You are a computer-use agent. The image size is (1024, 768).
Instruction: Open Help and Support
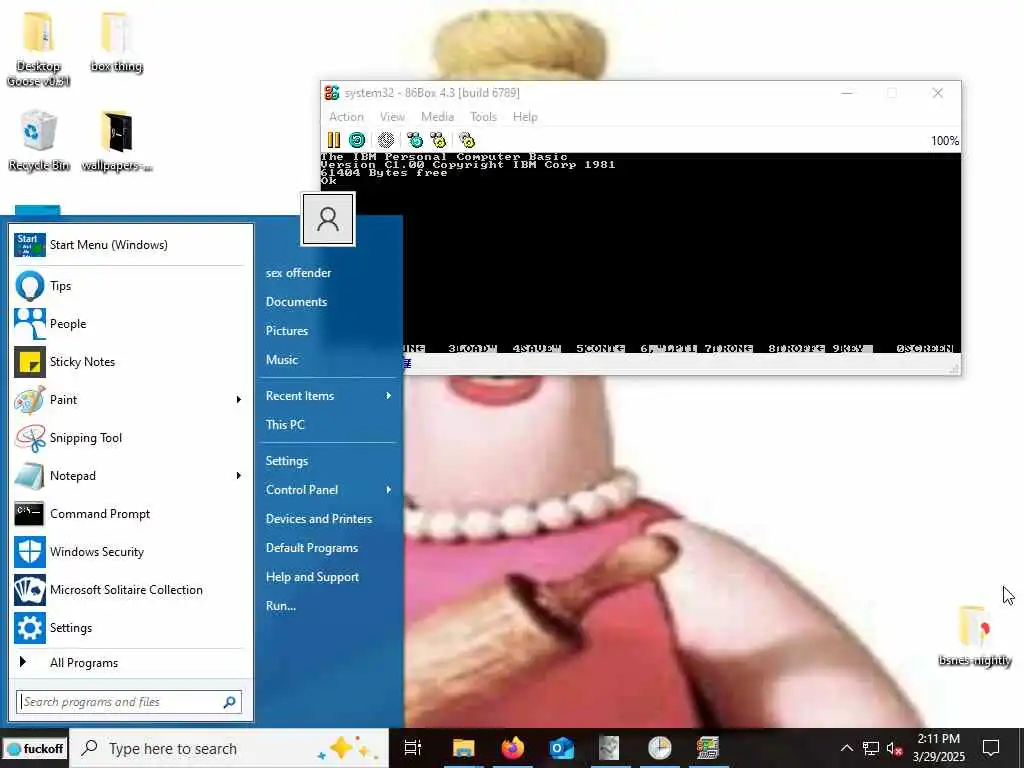pyautogui.click(x=312, y=577)
